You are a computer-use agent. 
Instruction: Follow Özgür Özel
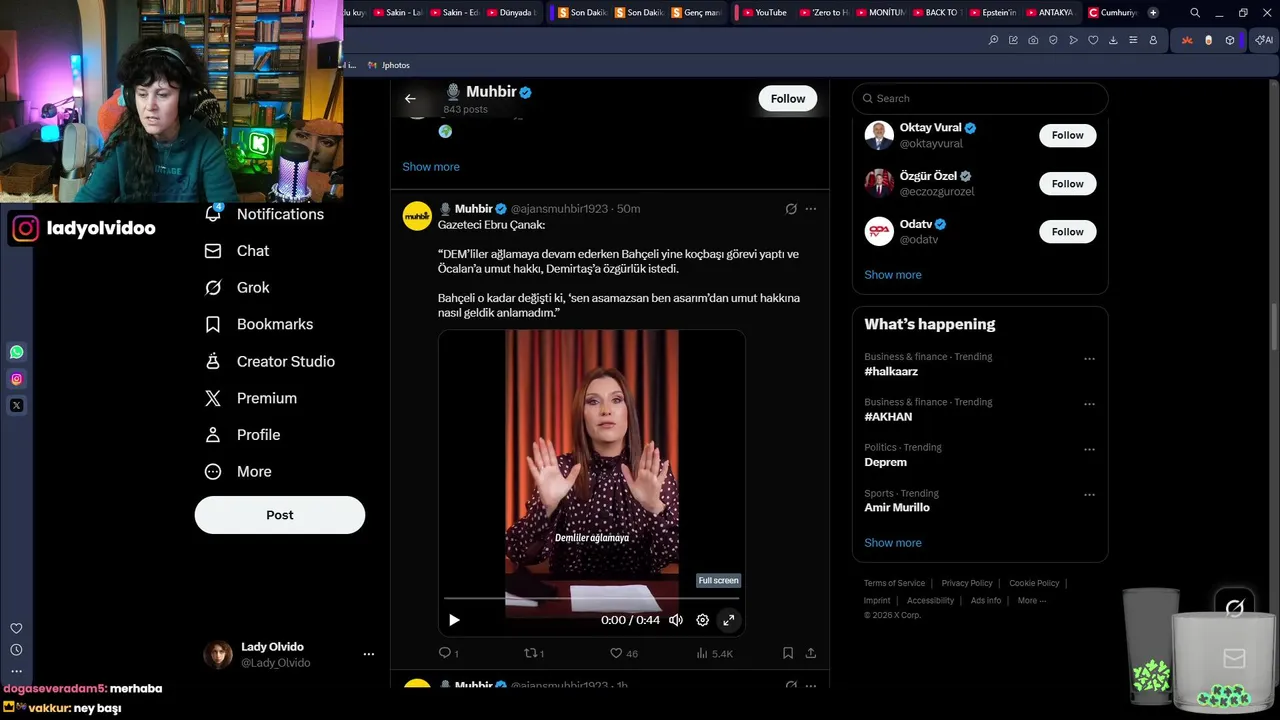click(1067, 184)
